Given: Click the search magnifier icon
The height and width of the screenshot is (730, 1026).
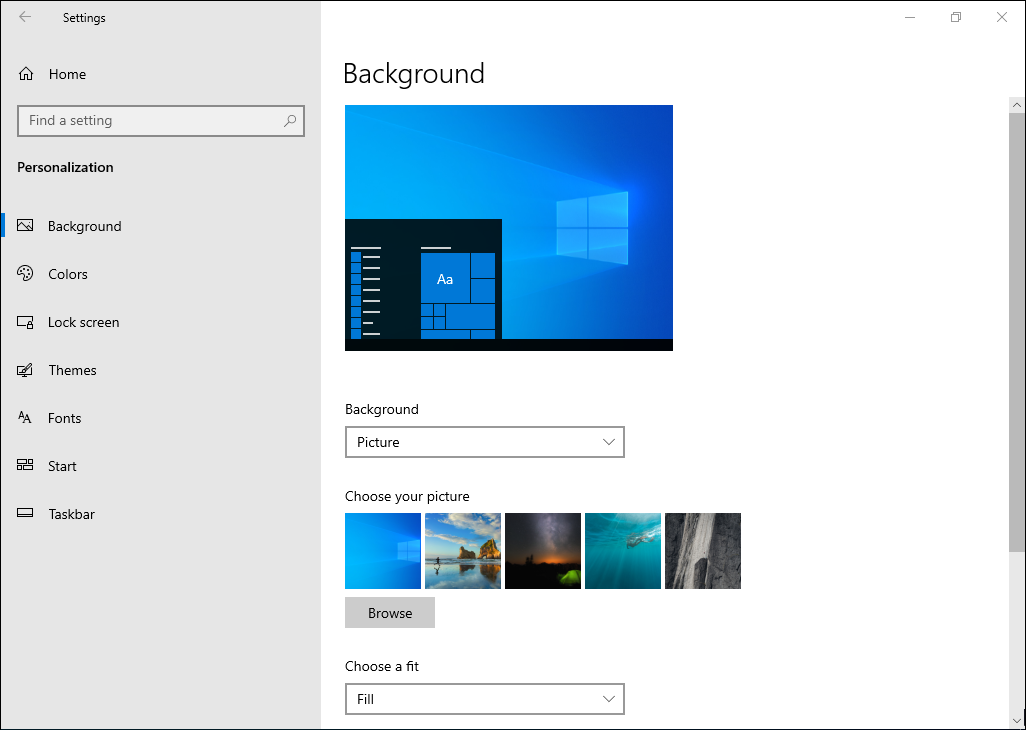Looking at the screenshot, I should pos(290,120).
